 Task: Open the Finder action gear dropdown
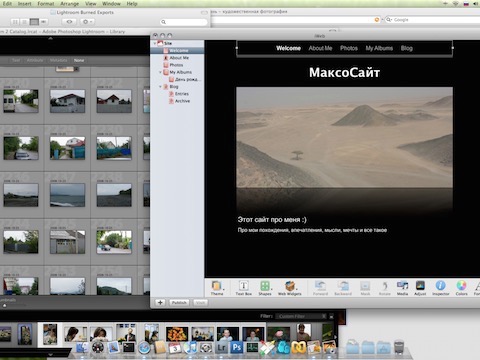87,22
